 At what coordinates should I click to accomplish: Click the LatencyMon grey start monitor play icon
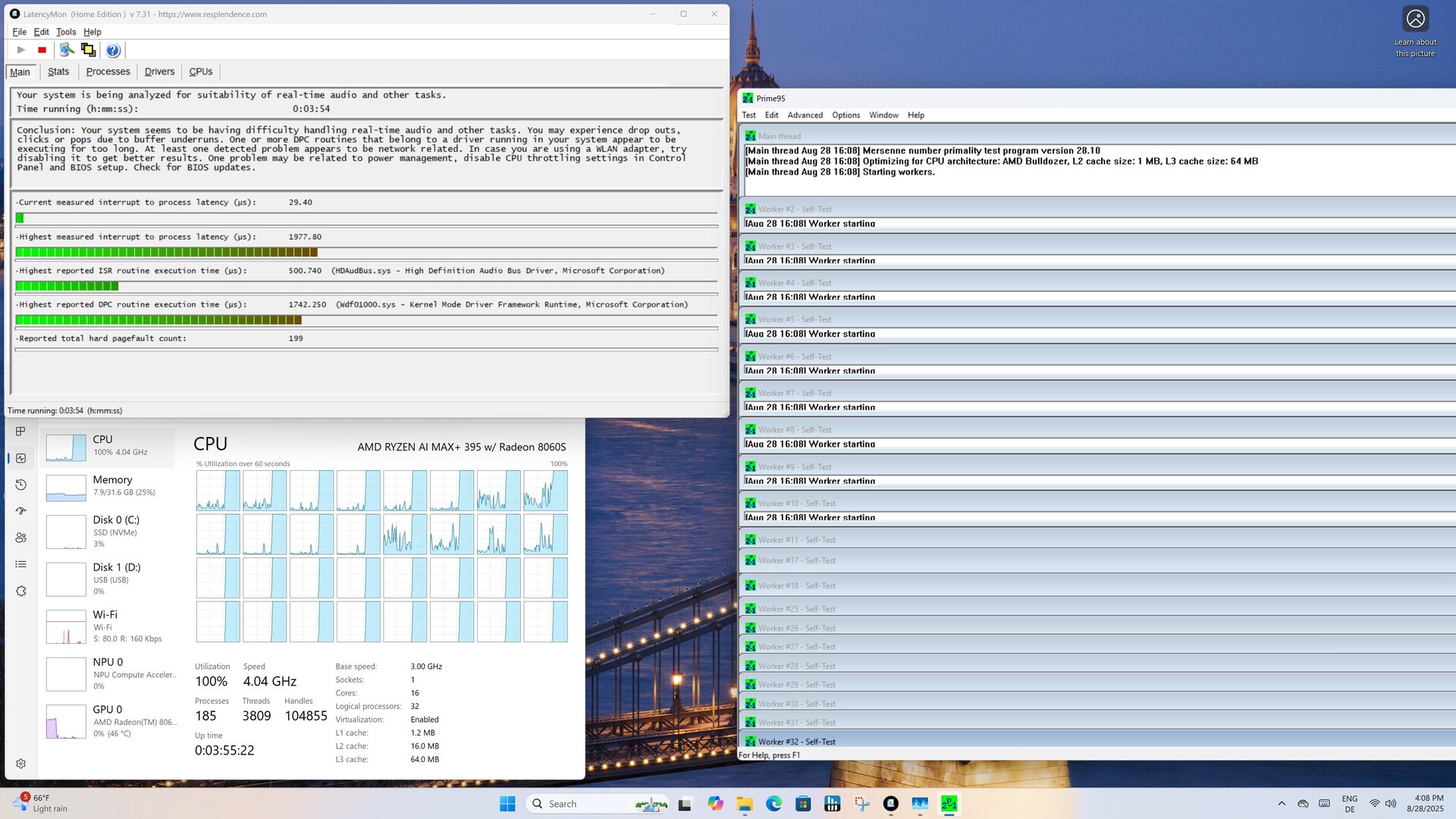click(21, 50)
